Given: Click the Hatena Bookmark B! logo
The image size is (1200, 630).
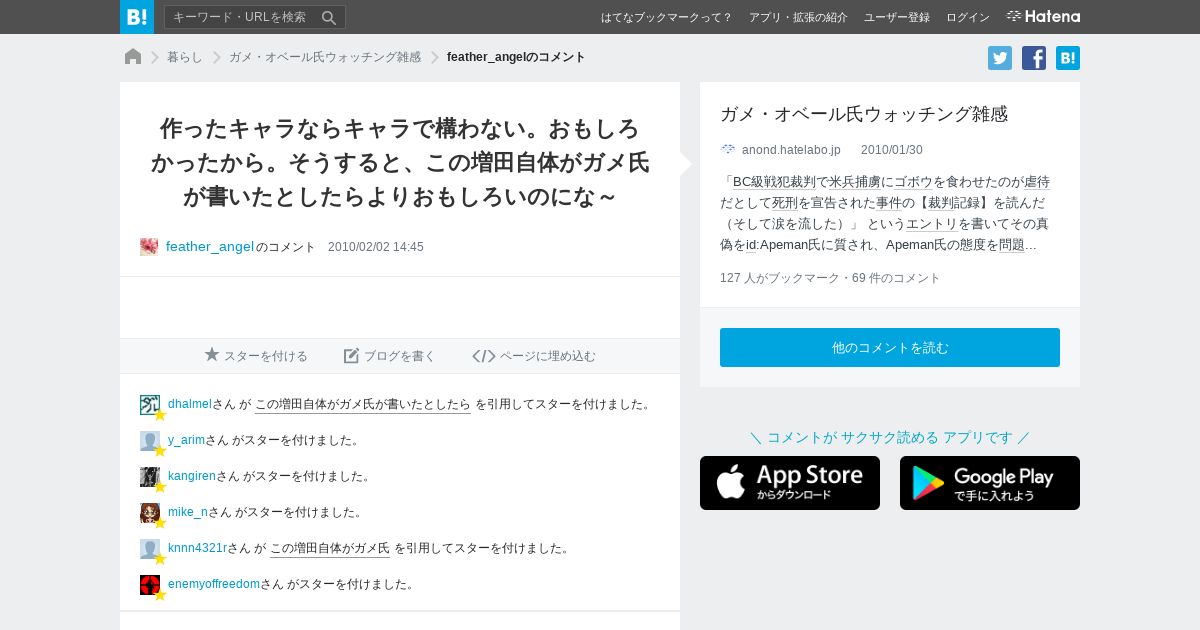Looking at the screenshot, I should click(137, 17).
